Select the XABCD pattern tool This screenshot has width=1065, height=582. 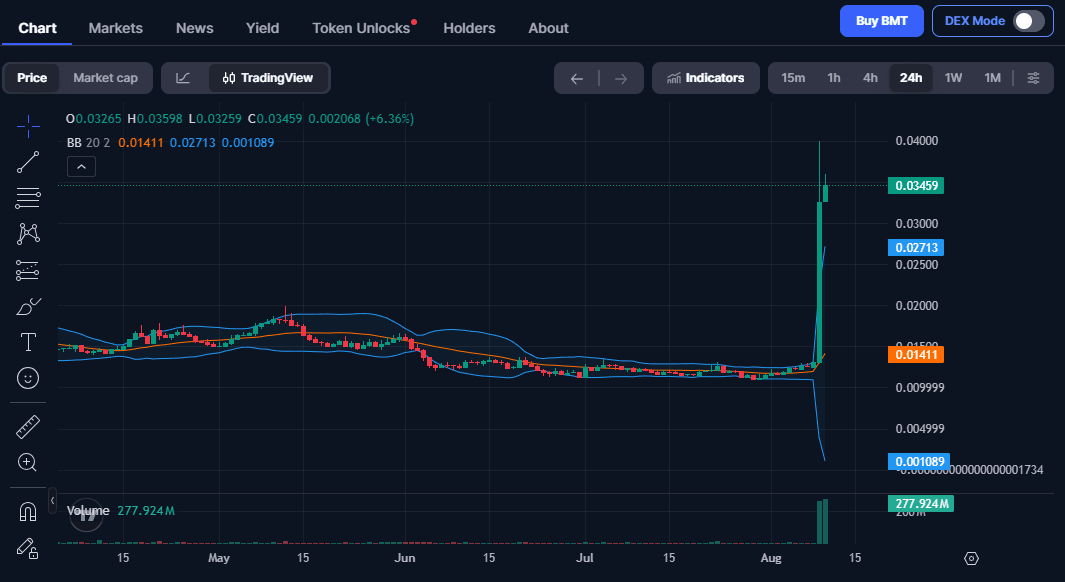(x=28, y=234)
